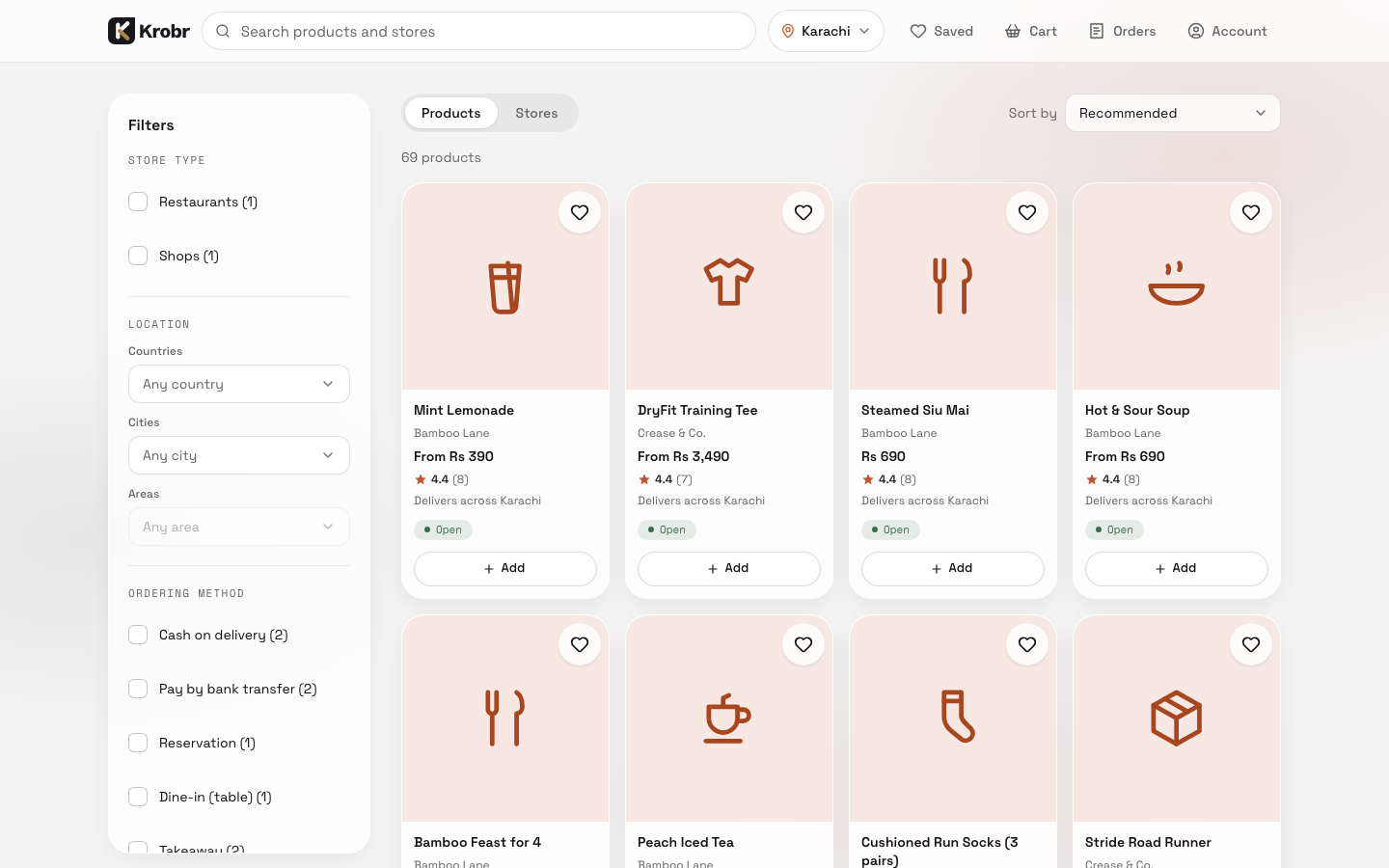
Task: Open Saved items from header
Action: pos(941,31)
